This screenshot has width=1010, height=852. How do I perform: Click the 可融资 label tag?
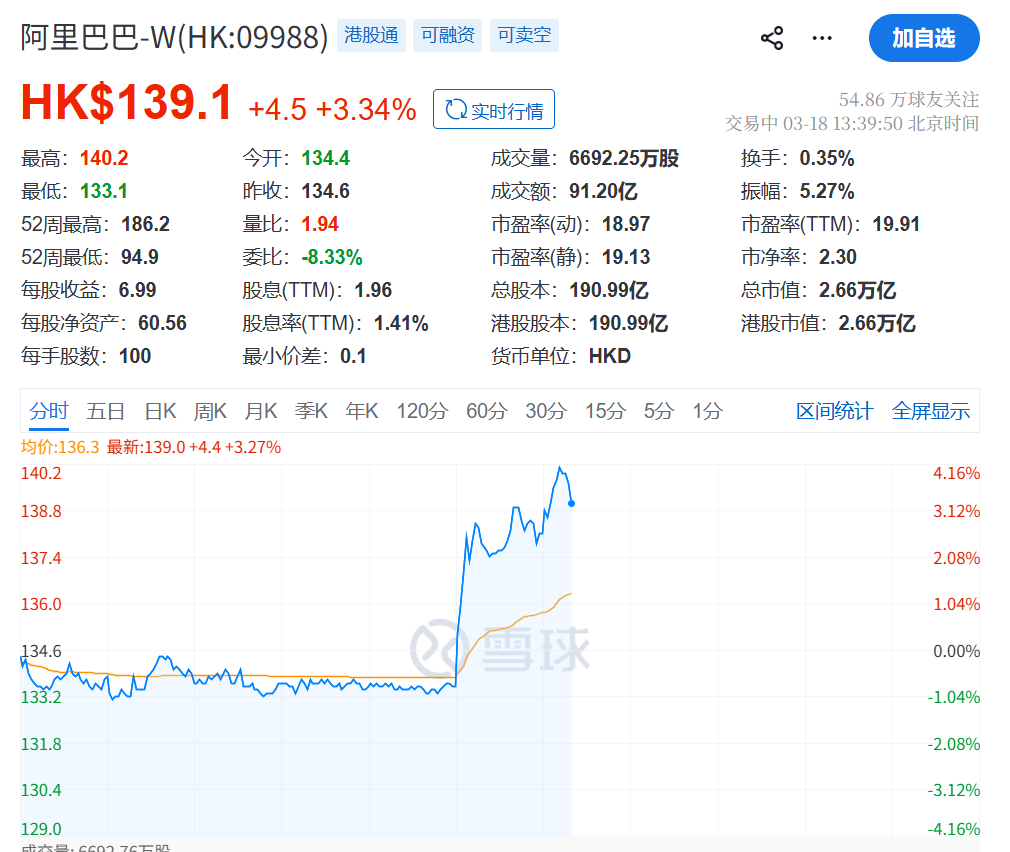point(447,34)
